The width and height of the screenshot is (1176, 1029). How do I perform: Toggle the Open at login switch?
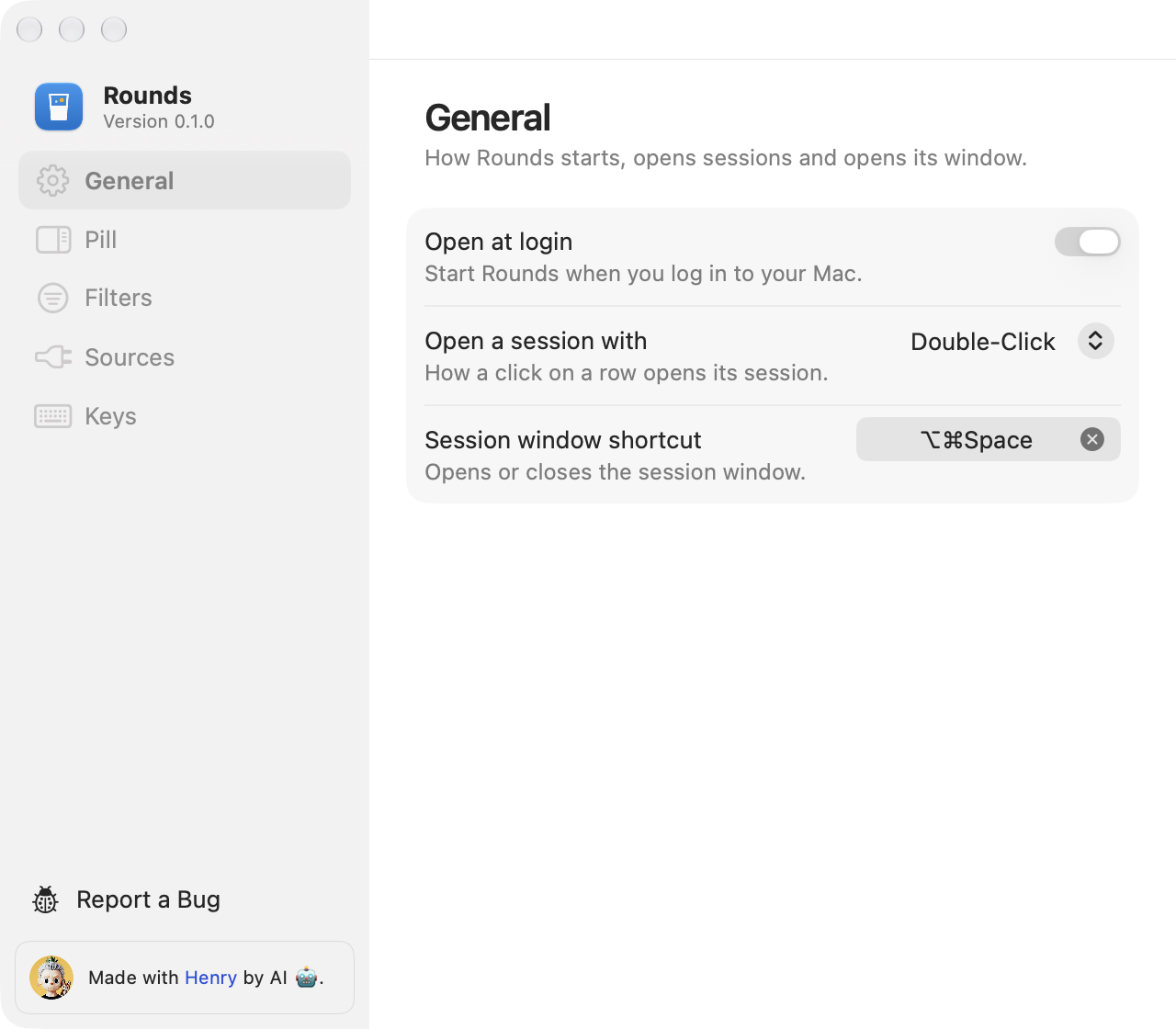[1088, 242]
